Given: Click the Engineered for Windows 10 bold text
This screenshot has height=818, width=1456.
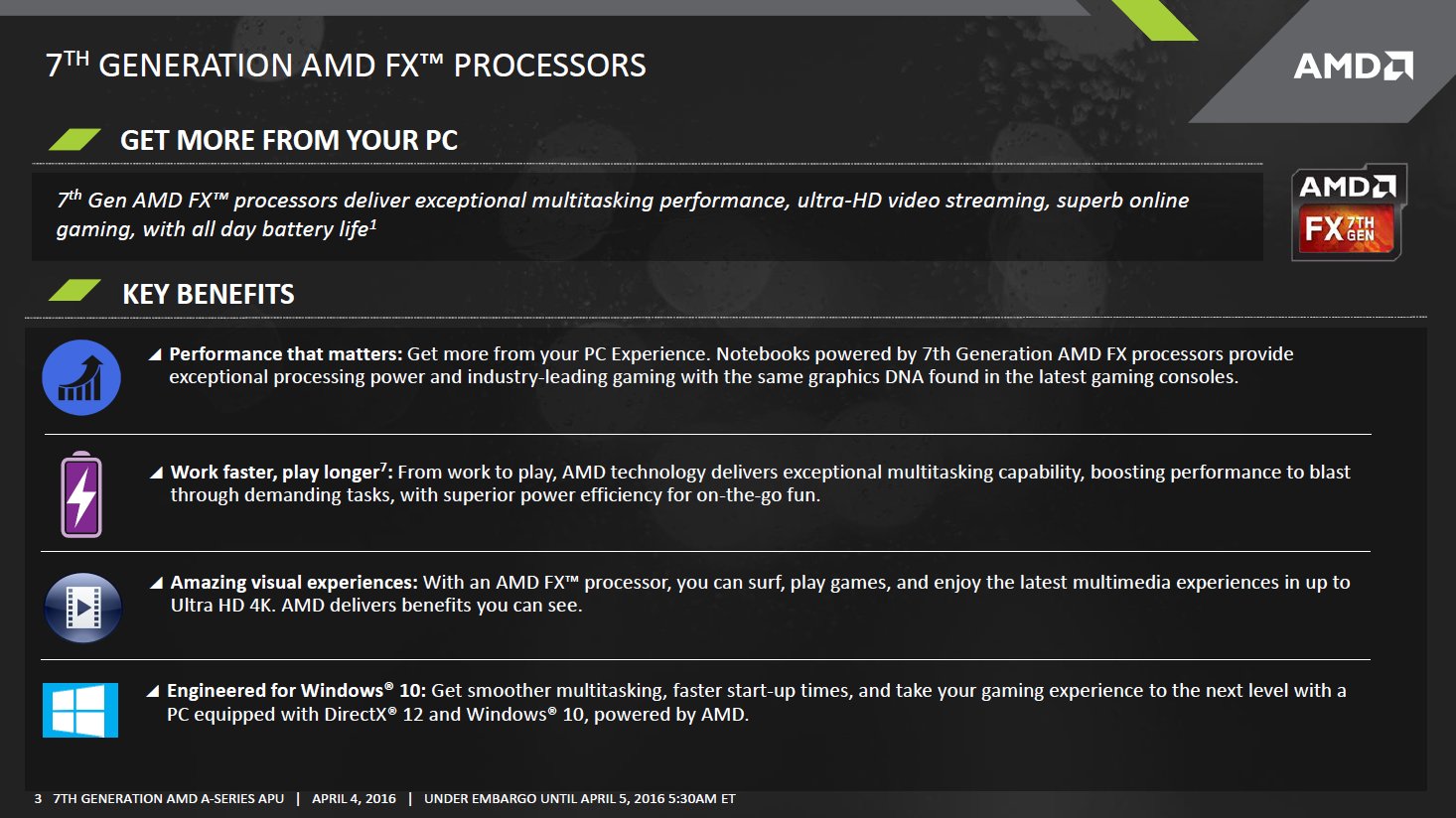Looking at the screenshot, I should pos(296,690).
